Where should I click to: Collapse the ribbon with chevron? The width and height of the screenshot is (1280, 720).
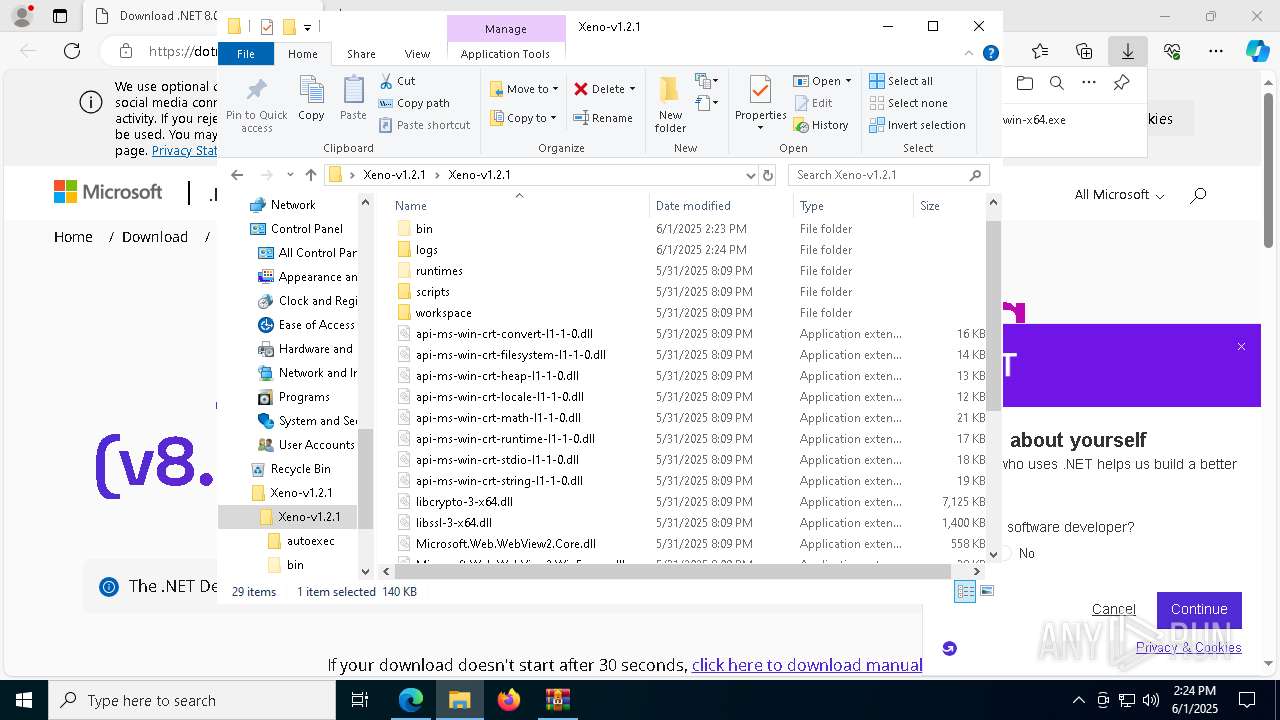969,54
